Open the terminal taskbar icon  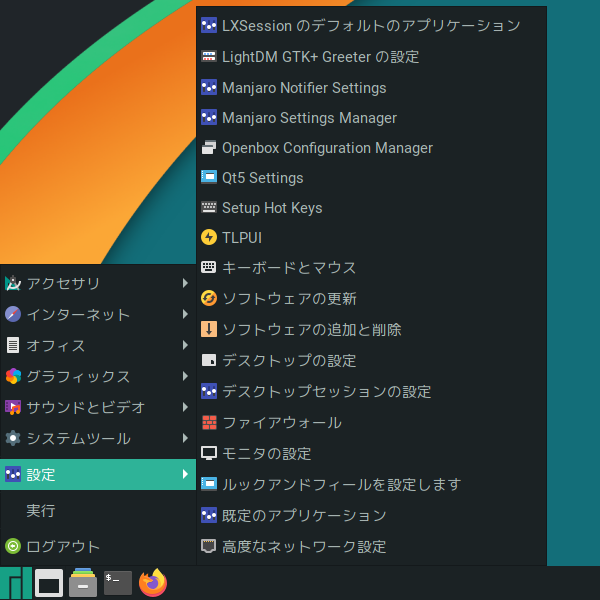118,583
